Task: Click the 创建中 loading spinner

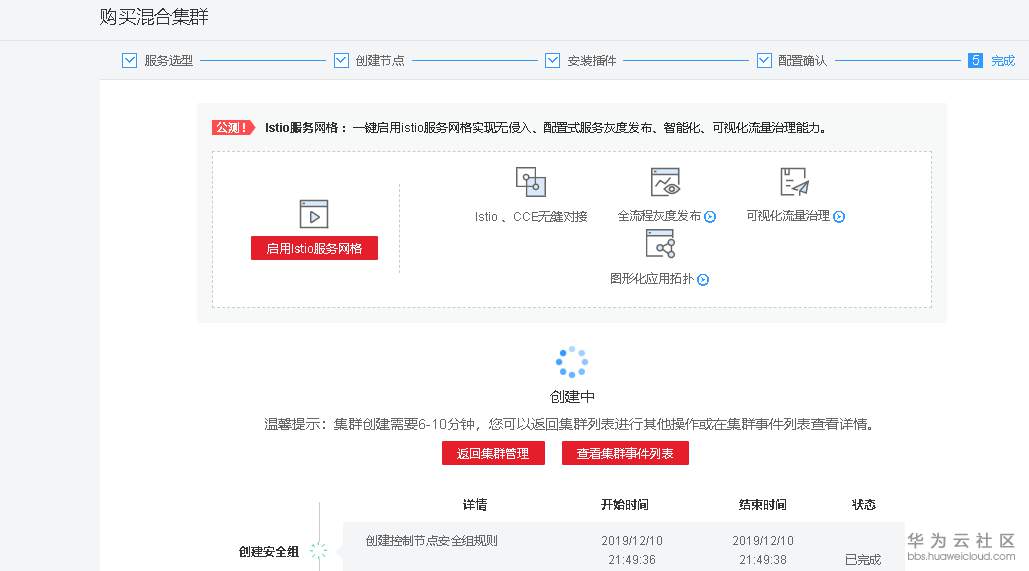Action: point(572,362)
